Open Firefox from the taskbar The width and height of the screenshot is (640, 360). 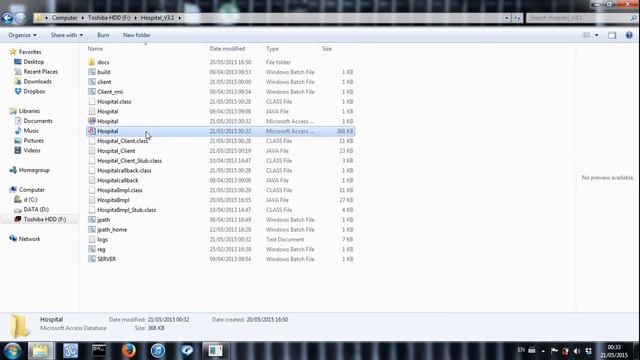(129, 351)
